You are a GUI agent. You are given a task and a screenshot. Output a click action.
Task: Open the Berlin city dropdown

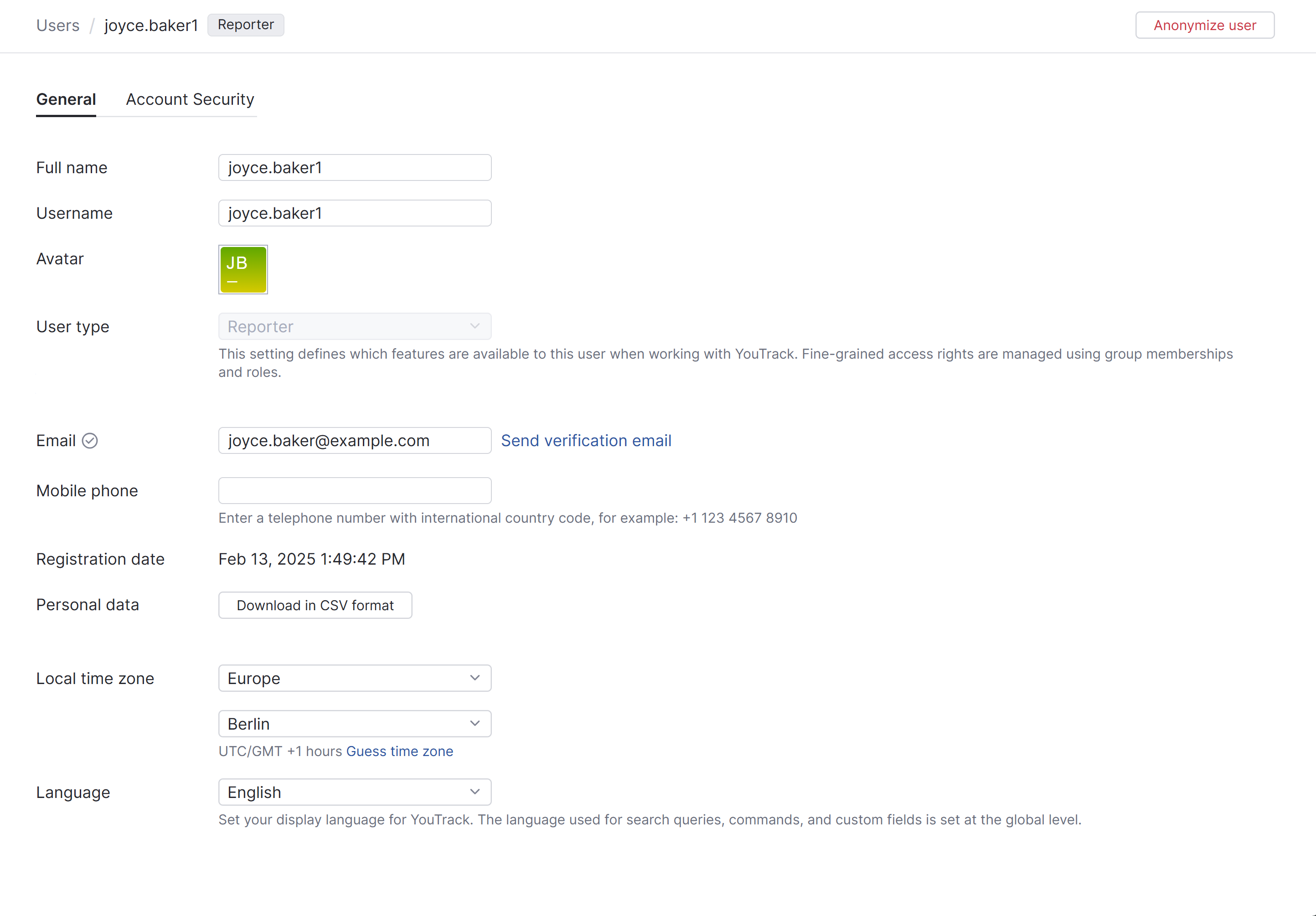[x=354, y=724]
